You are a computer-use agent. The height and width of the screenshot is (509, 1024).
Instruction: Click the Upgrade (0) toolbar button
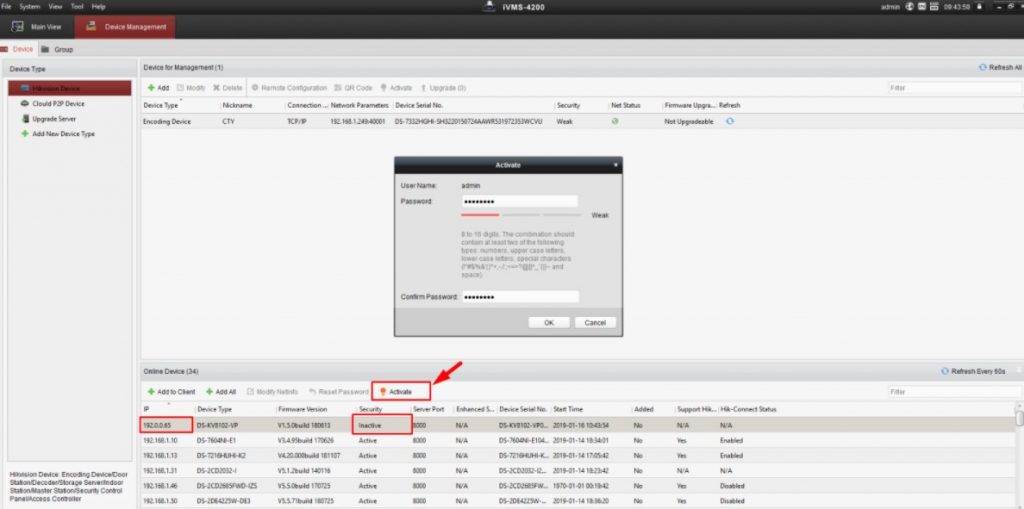tap(443, 88)
